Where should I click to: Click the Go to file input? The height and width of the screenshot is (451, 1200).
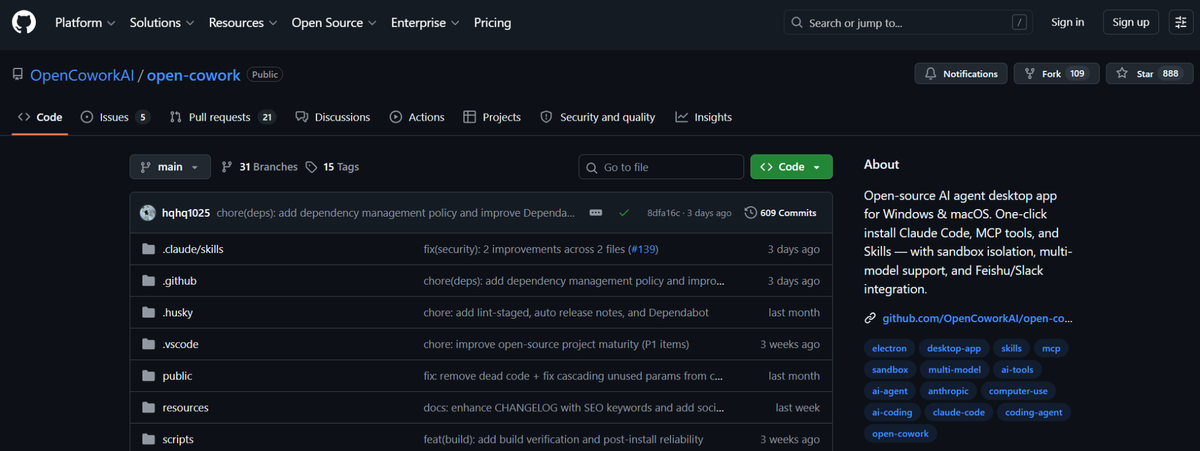pos(662,167)
